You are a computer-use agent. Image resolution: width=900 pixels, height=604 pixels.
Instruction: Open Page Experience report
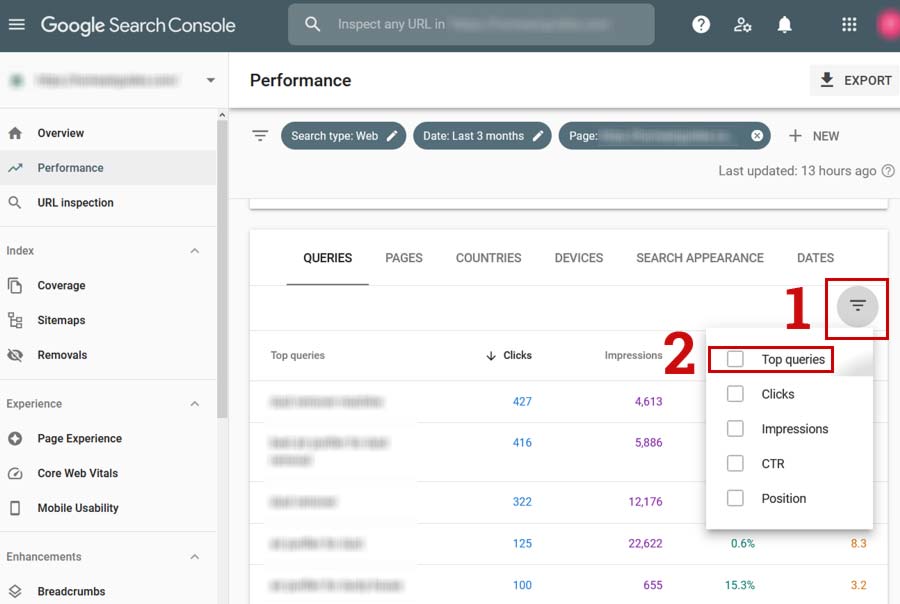point(108,439)
